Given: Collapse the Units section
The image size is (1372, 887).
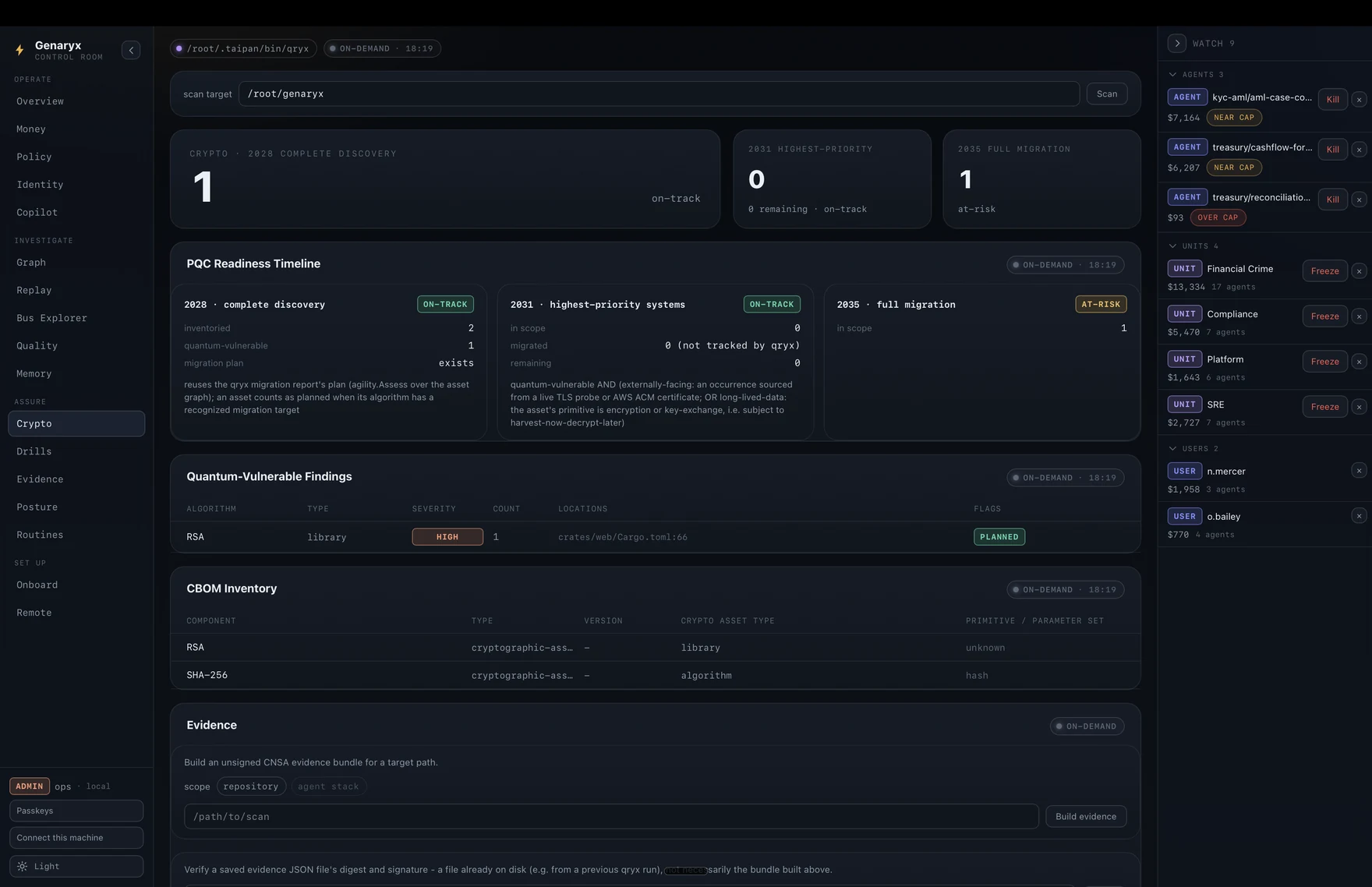Looking at the screenshot, I should coord(1172,246).
